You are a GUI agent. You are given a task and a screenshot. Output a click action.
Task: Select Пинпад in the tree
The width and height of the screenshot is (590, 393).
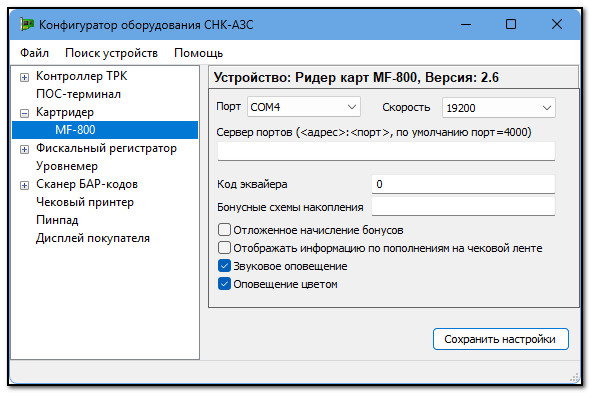pyautogui.click(x=57, y=220)
